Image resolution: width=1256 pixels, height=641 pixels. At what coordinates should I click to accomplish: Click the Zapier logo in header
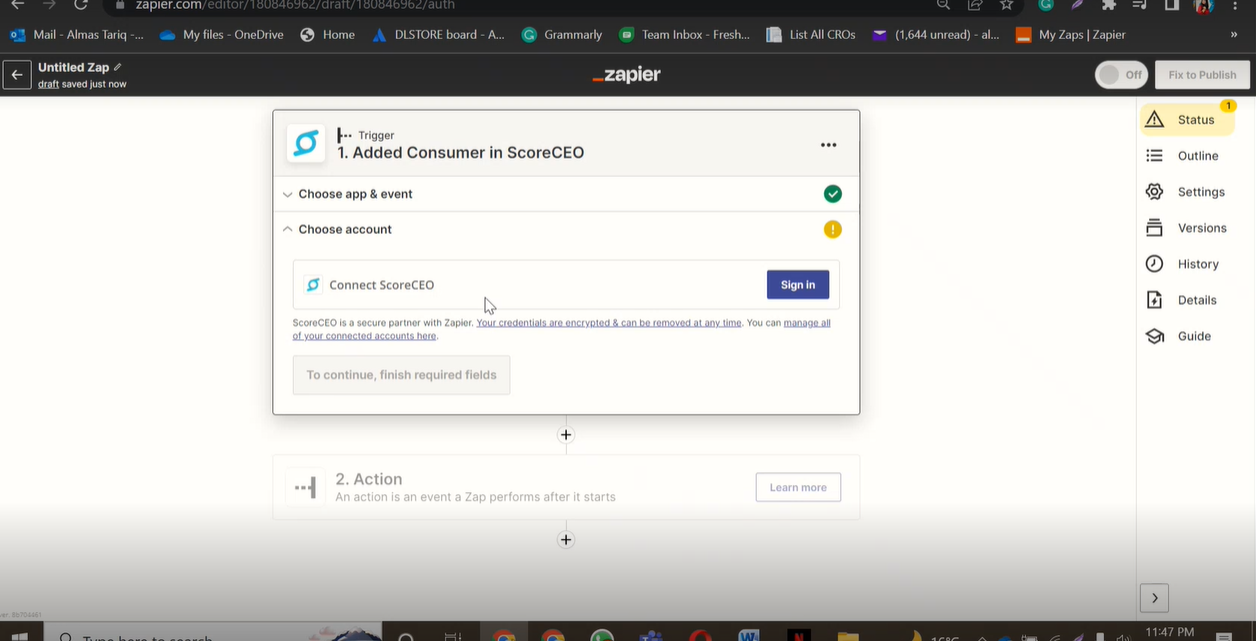click(x=627, y=75)
